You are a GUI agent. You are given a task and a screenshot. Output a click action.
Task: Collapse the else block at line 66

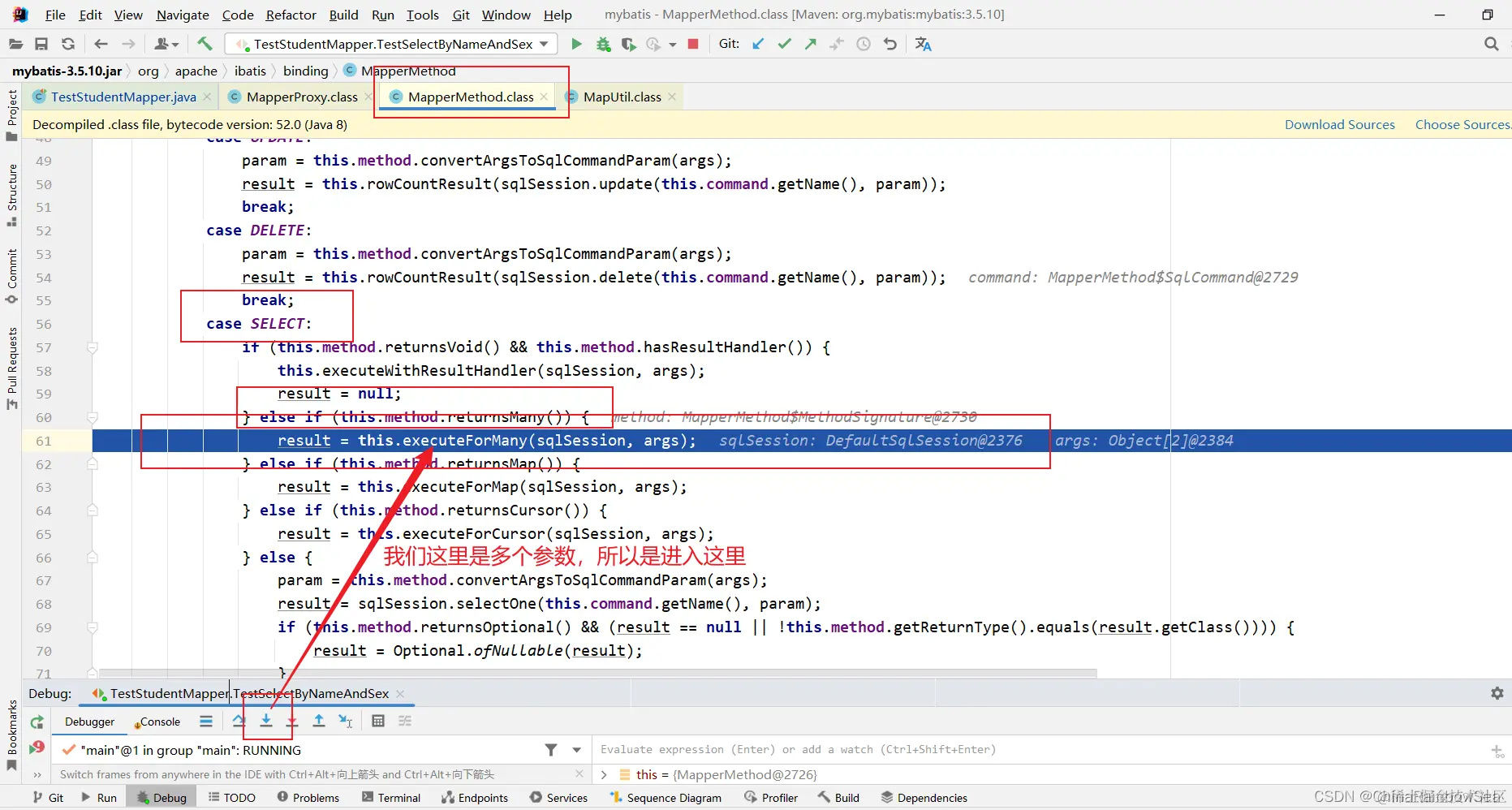click(x=93, y=558)
